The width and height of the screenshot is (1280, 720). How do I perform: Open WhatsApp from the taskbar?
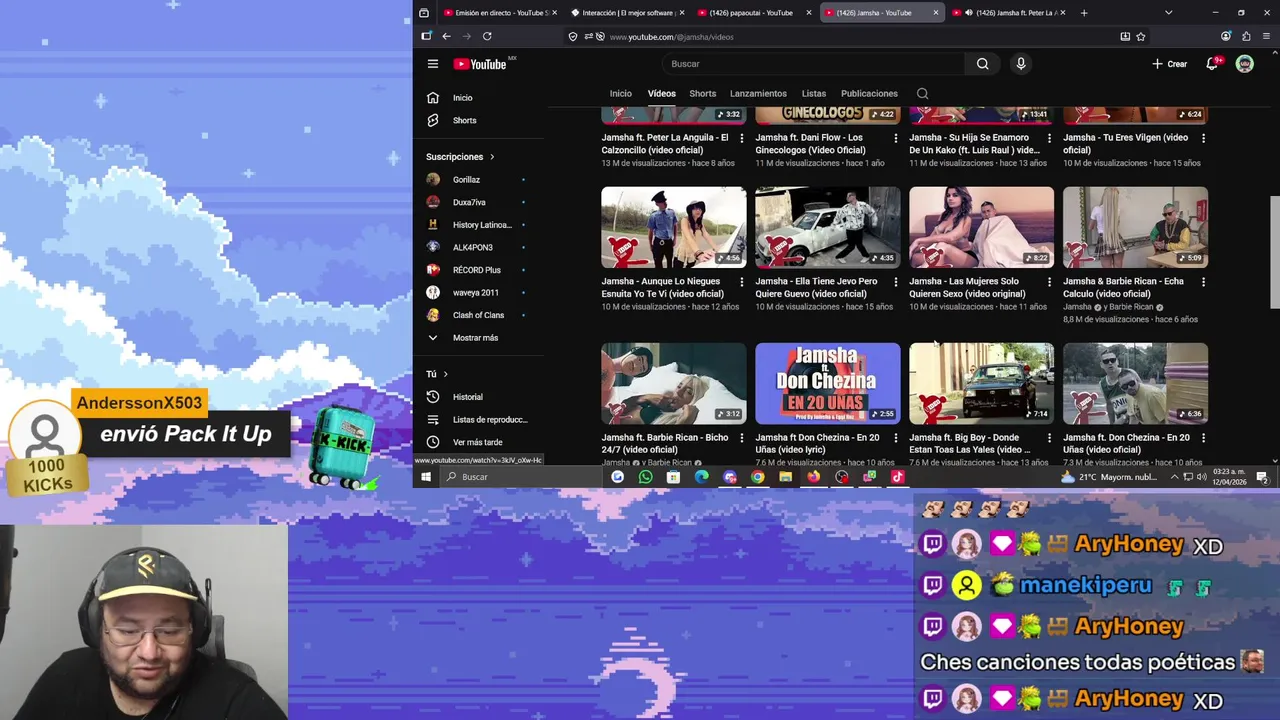click(645, 477)
